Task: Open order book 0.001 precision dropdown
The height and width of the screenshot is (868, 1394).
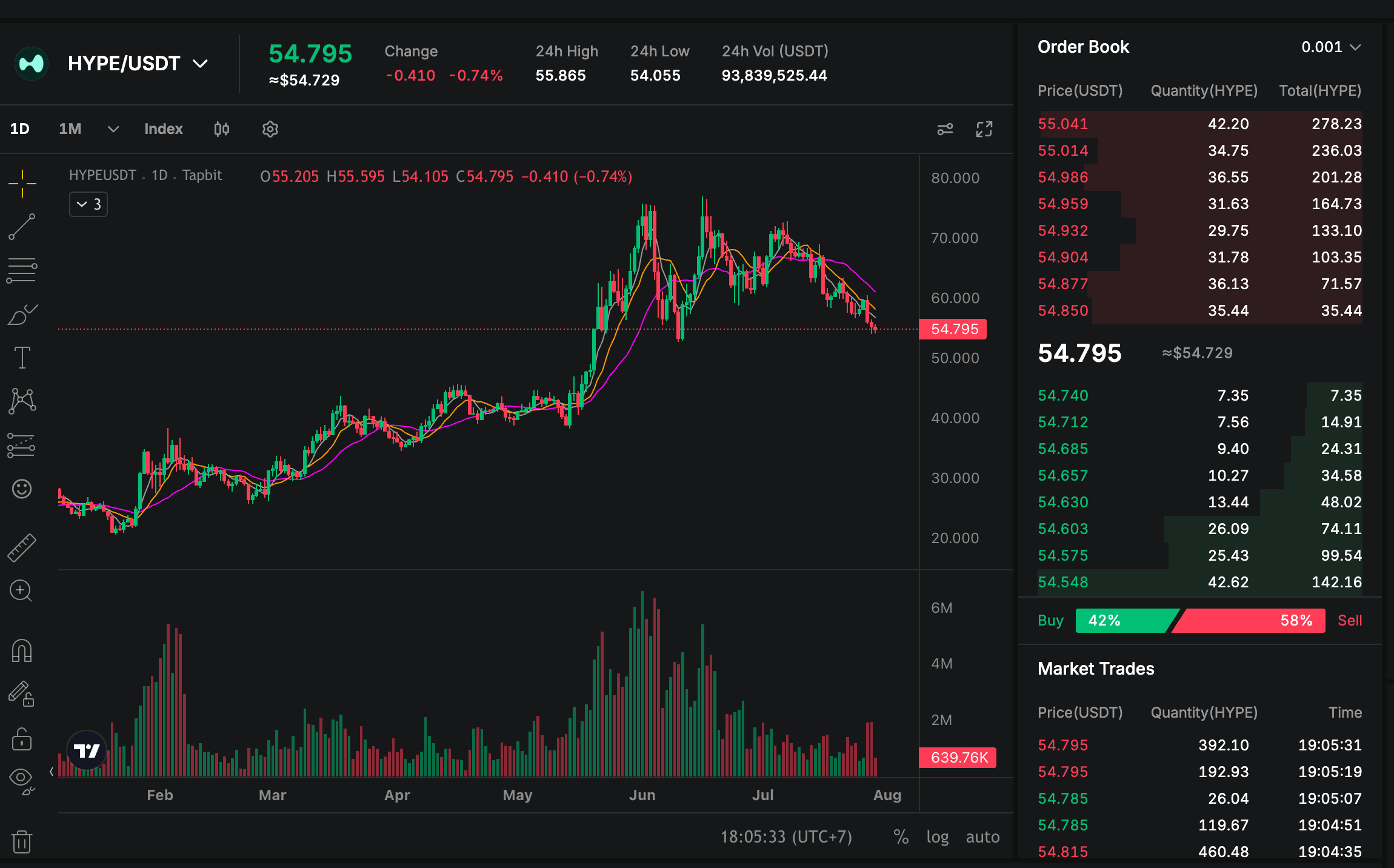Action: (1332, 47)
